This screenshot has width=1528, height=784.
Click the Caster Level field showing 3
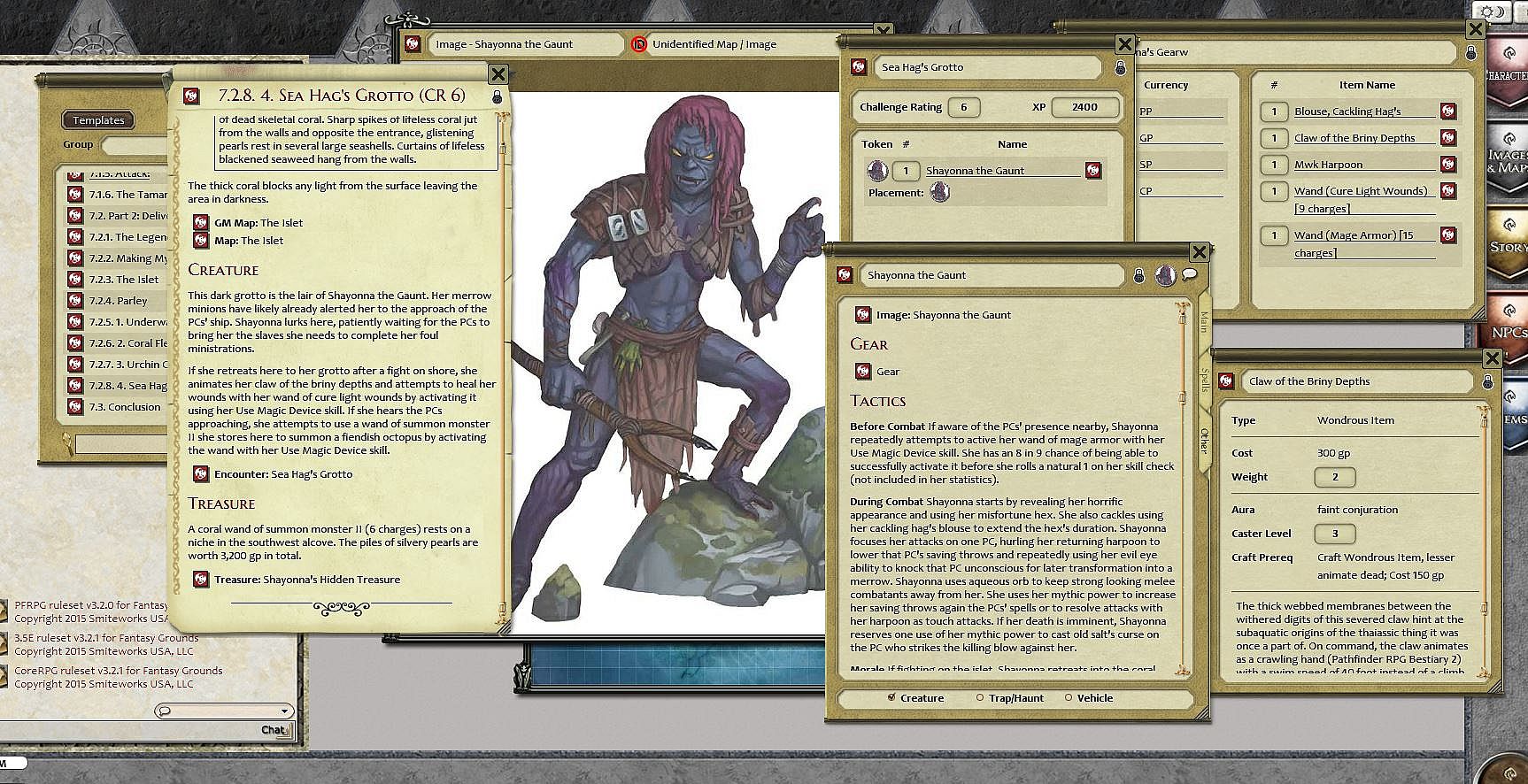[x=1335, y=534]
